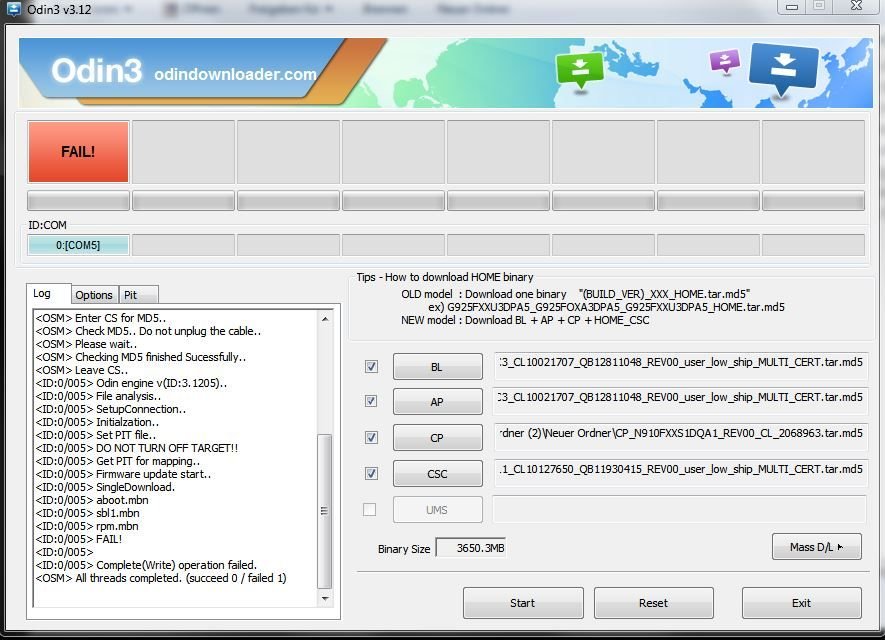The width and height of the screenshot is (885, 640).
Task: Click log line 'SetupConnection..'
Action: (111, 409)
